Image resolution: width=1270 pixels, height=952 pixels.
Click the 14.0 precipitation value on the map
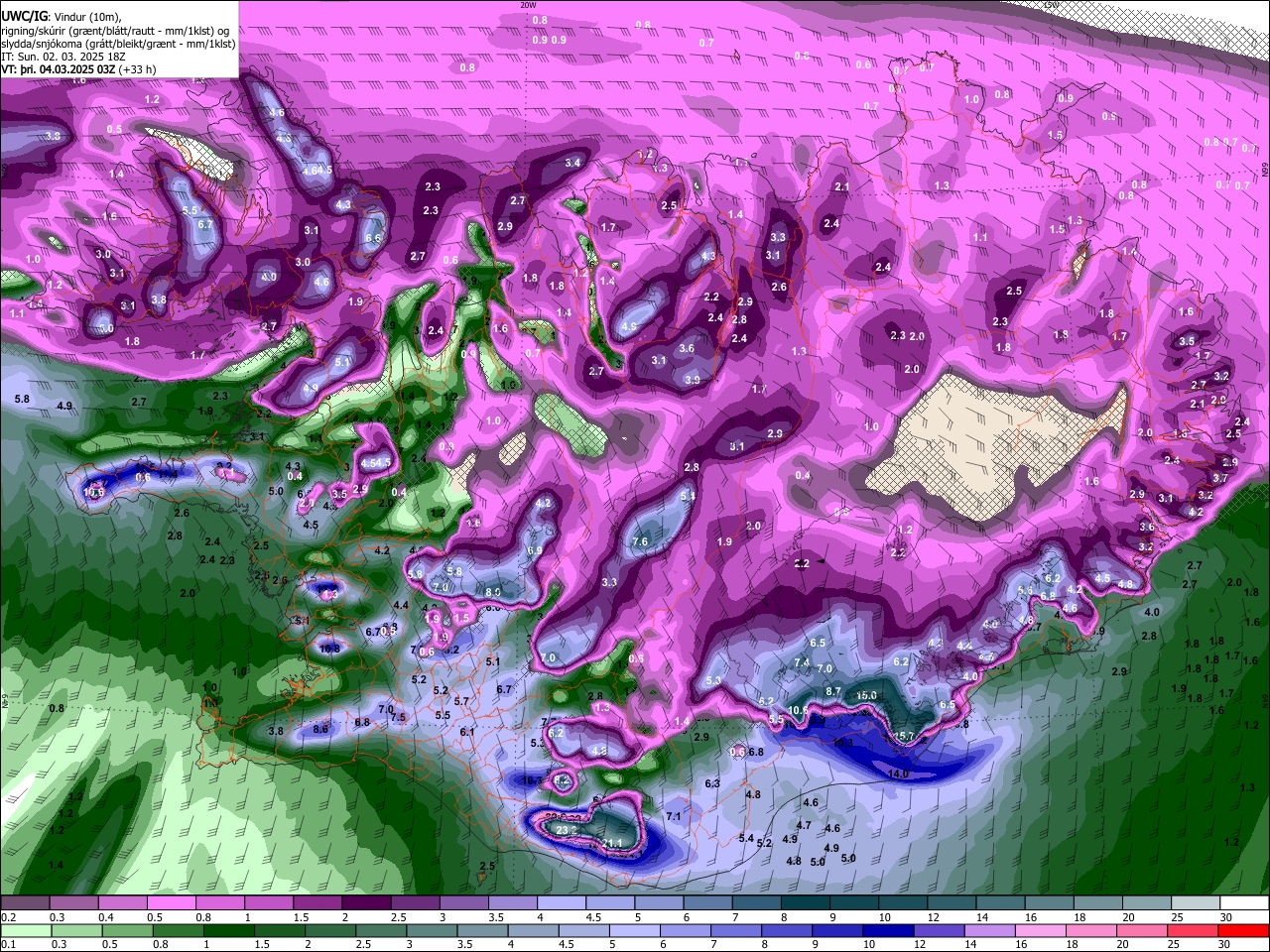click(898, 773)
